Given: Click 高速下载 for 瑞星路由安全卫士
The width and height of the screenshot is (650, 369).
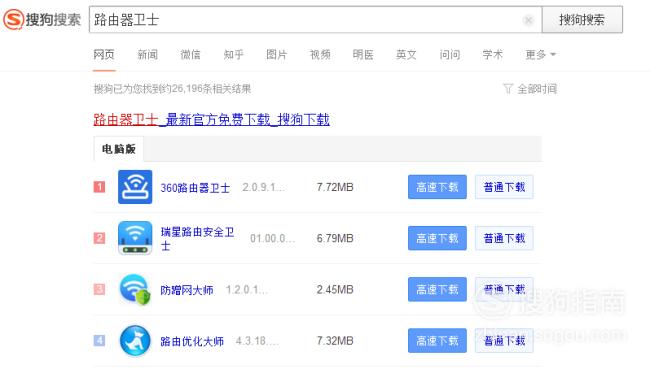Looking at the screenshot, I should coord(437,238).
